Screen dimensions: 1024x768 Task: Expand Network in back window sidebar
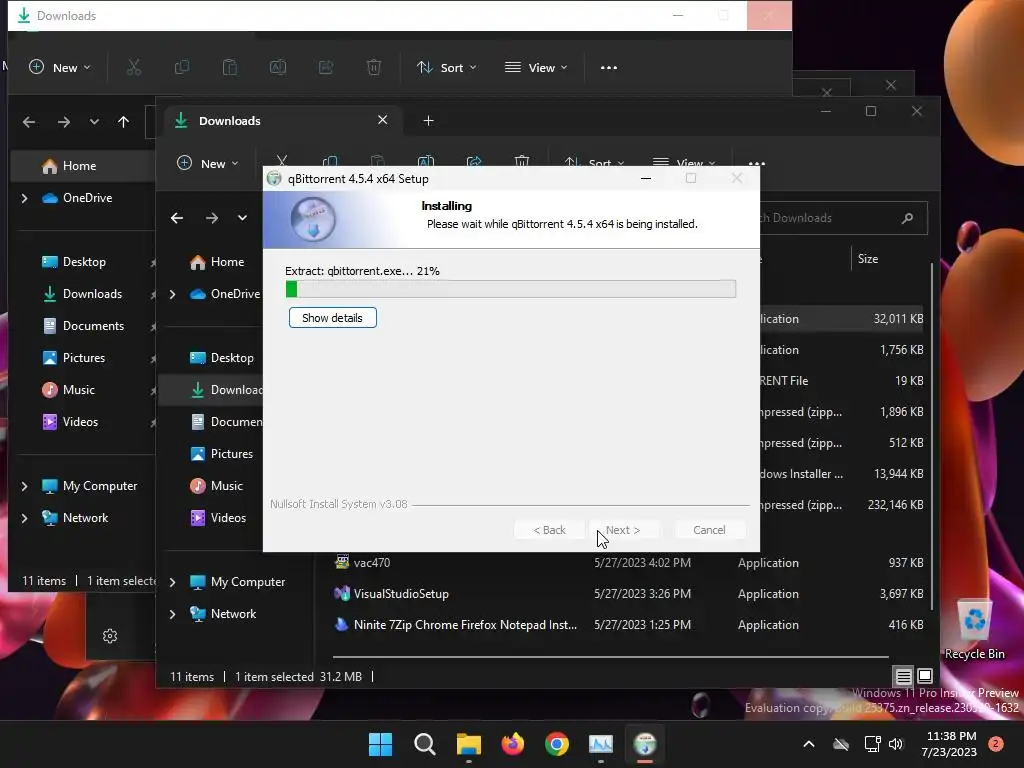point(25,518)
